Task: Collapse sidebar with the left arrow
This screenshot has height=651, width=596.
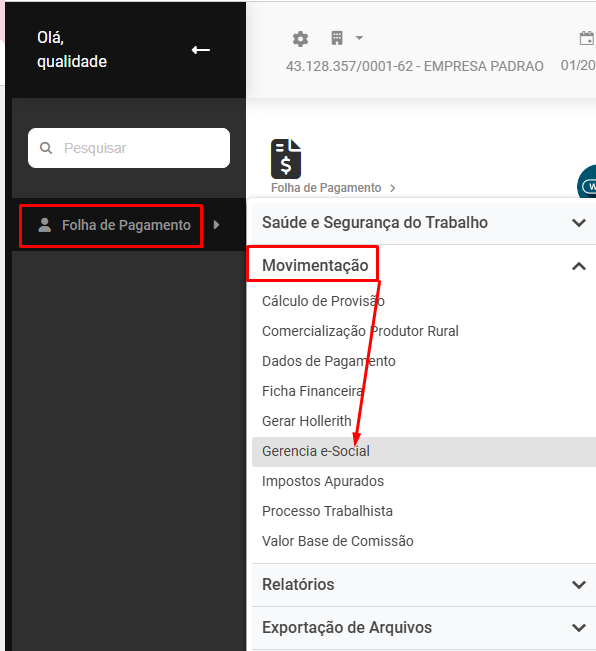Action: pyautogui.click(x=201, y=50)
